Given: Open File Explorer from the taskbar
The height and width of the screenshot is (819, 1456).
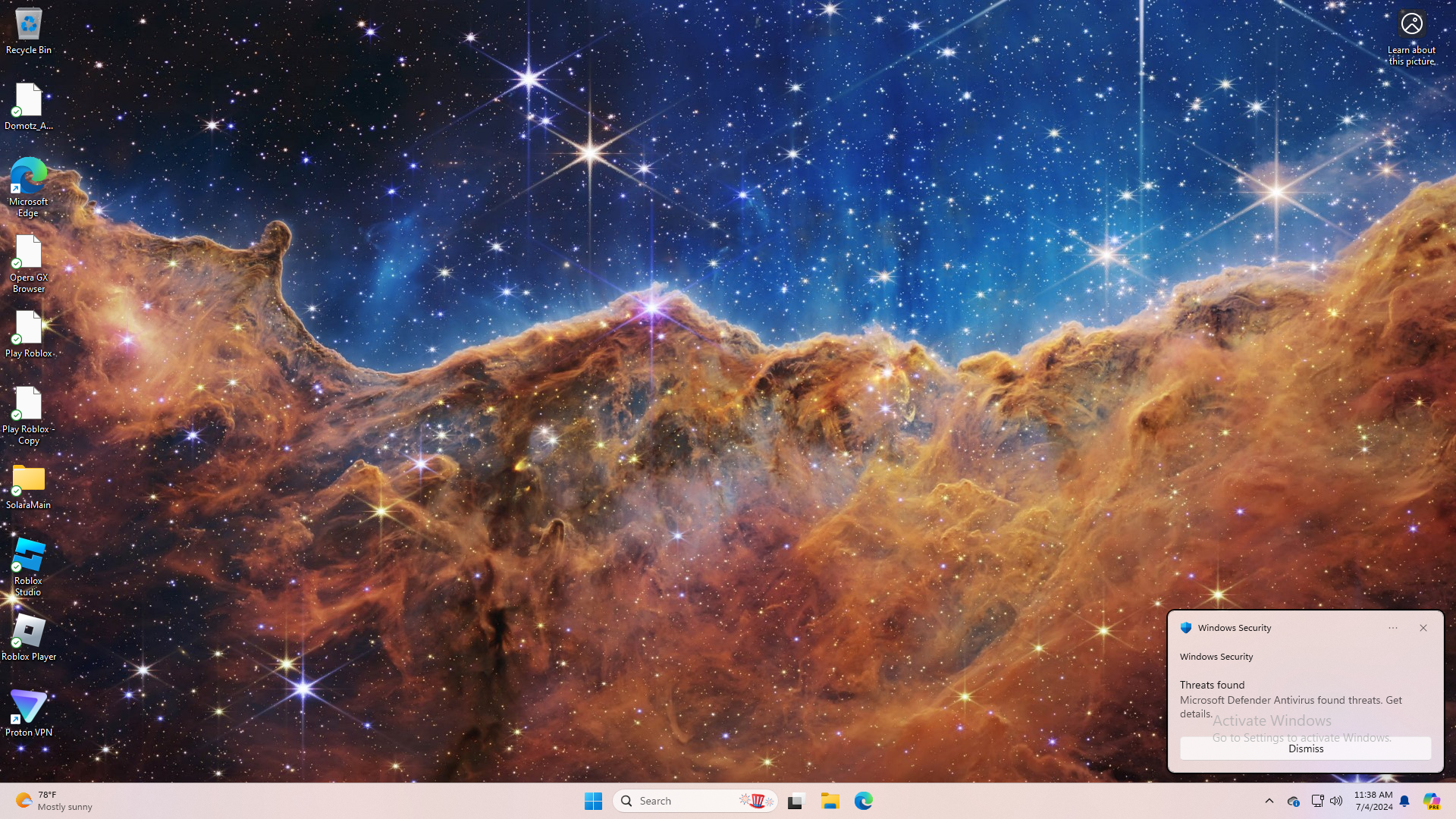Looking at the screenshot, I should (830, 801).
